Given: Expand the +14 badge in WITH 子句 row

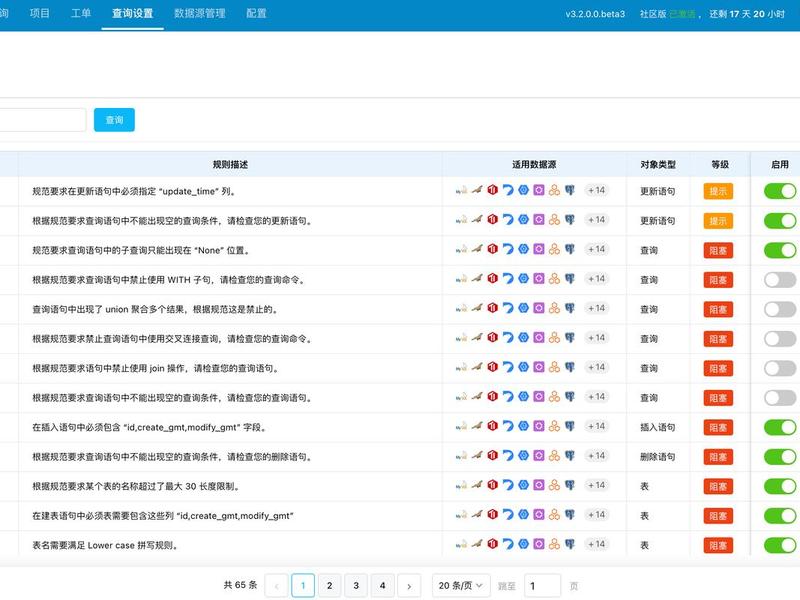Looking at the screenshot, I should point(596,279).
